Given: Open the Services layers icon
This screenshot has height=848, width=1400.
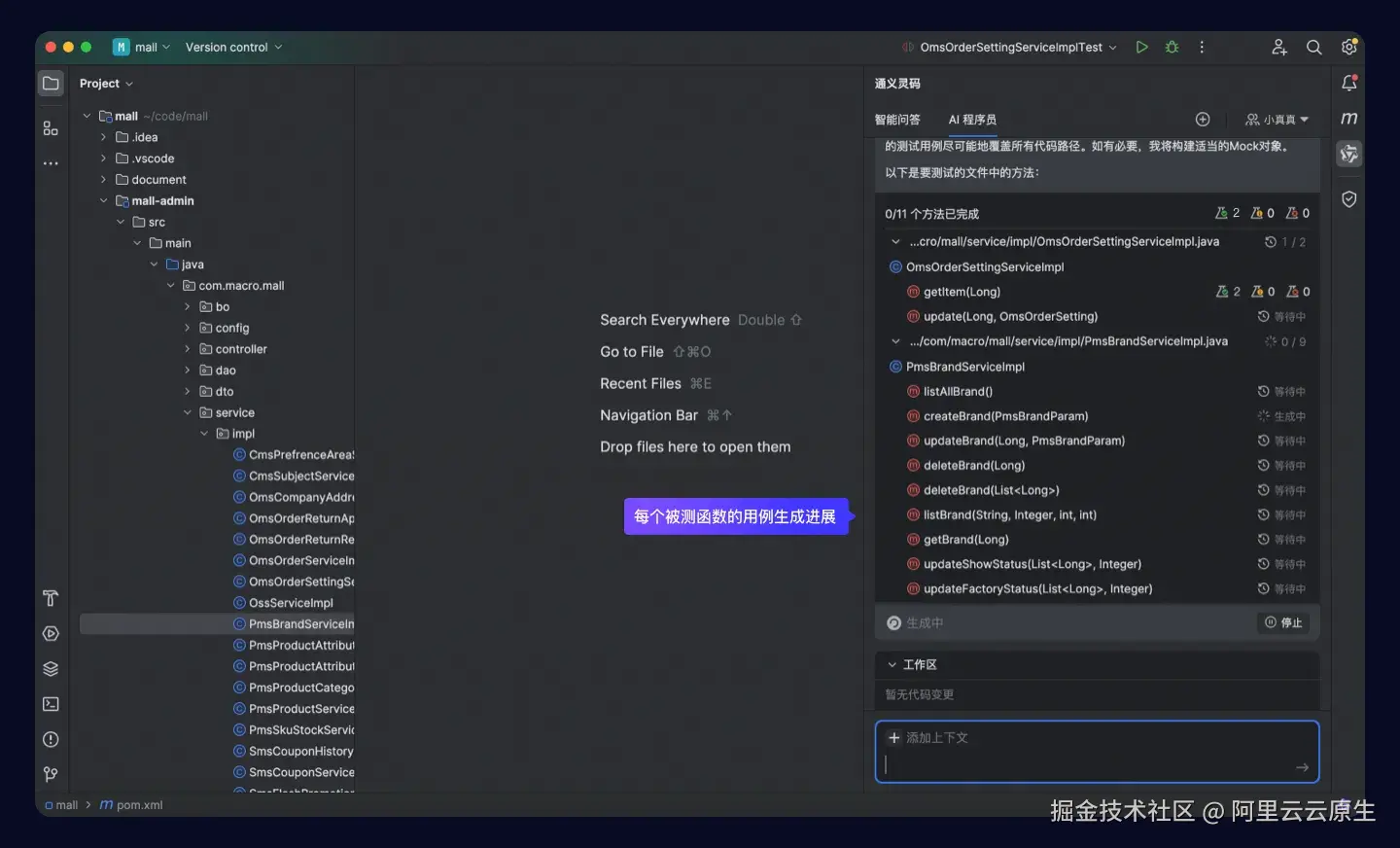Looking at the screenshot, I should (x=51, y=669).
